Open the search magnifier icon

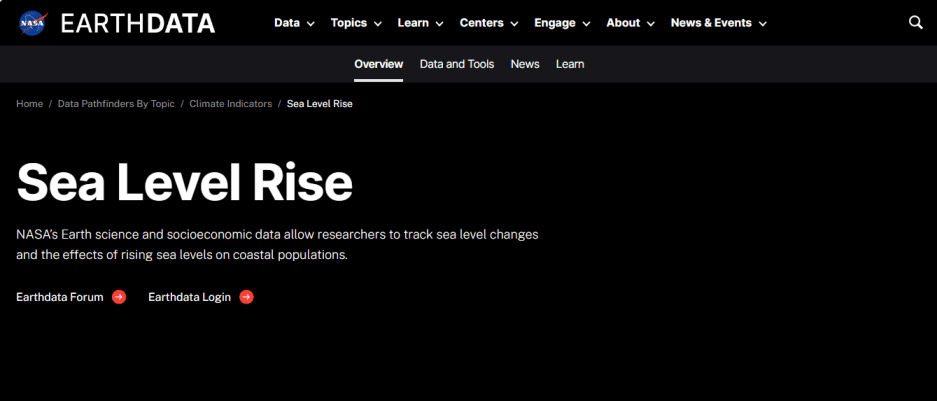pyautogui.click(x=915, y=23)
